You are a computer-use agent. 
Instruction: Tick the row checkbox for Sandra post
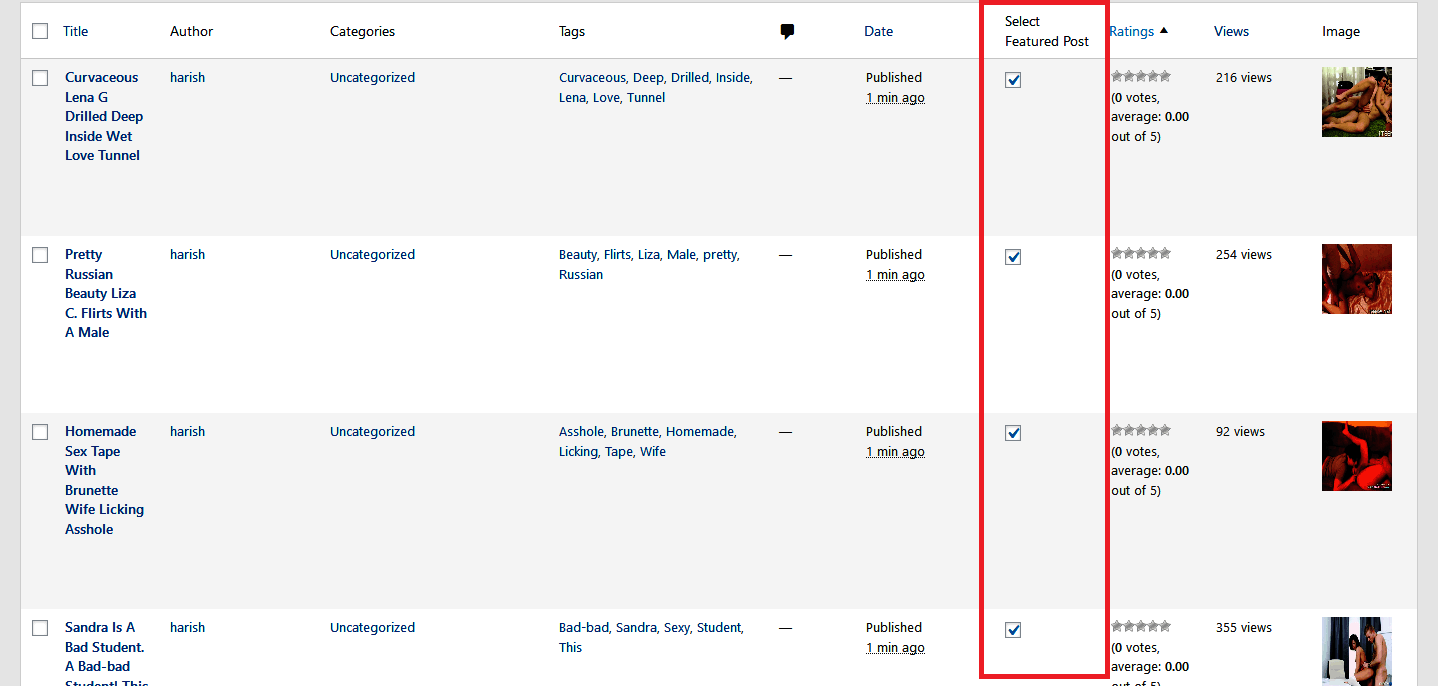click(x=40, y=628)
